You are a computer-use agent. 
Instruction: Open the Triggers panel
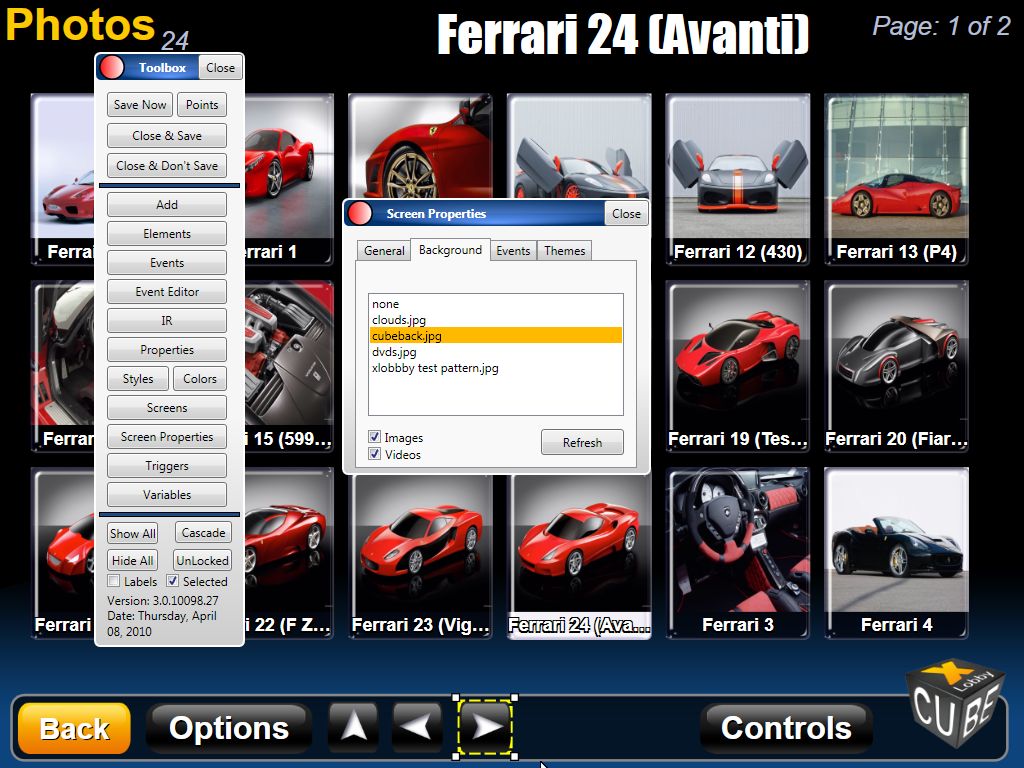click(167, 466)
